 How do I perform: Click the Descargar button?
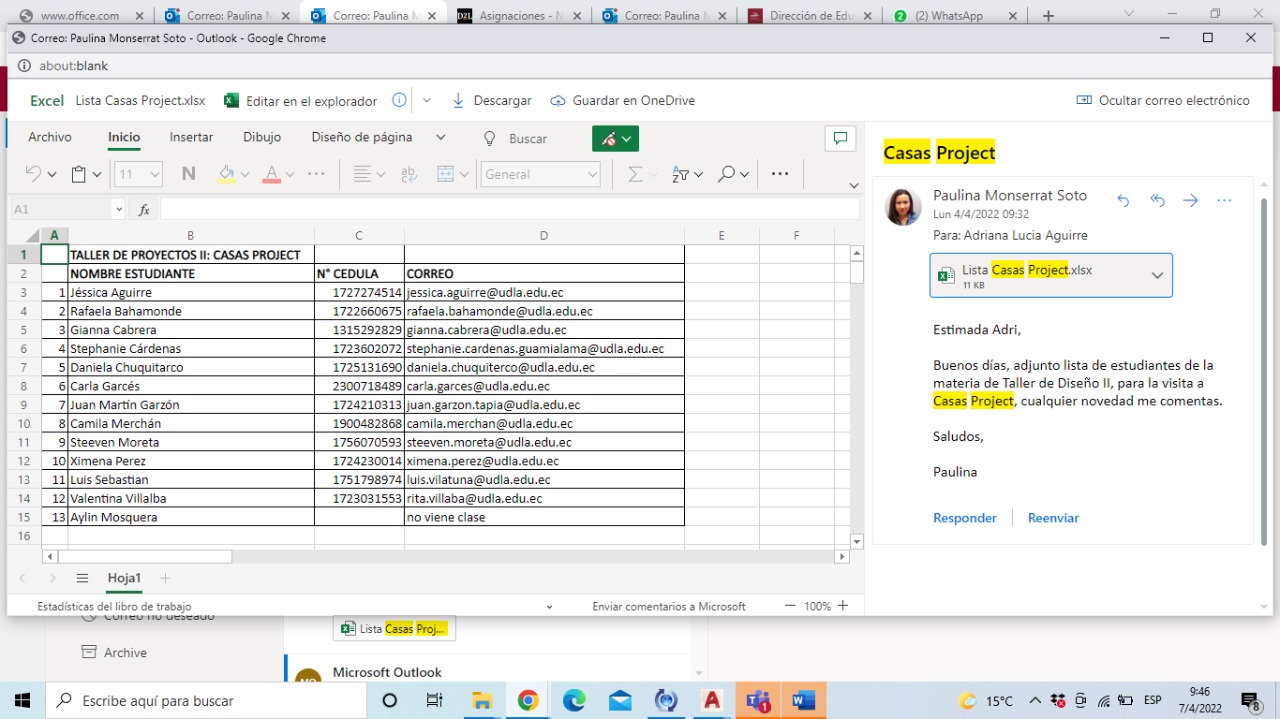pyautogui.click(x=492, y=100)
